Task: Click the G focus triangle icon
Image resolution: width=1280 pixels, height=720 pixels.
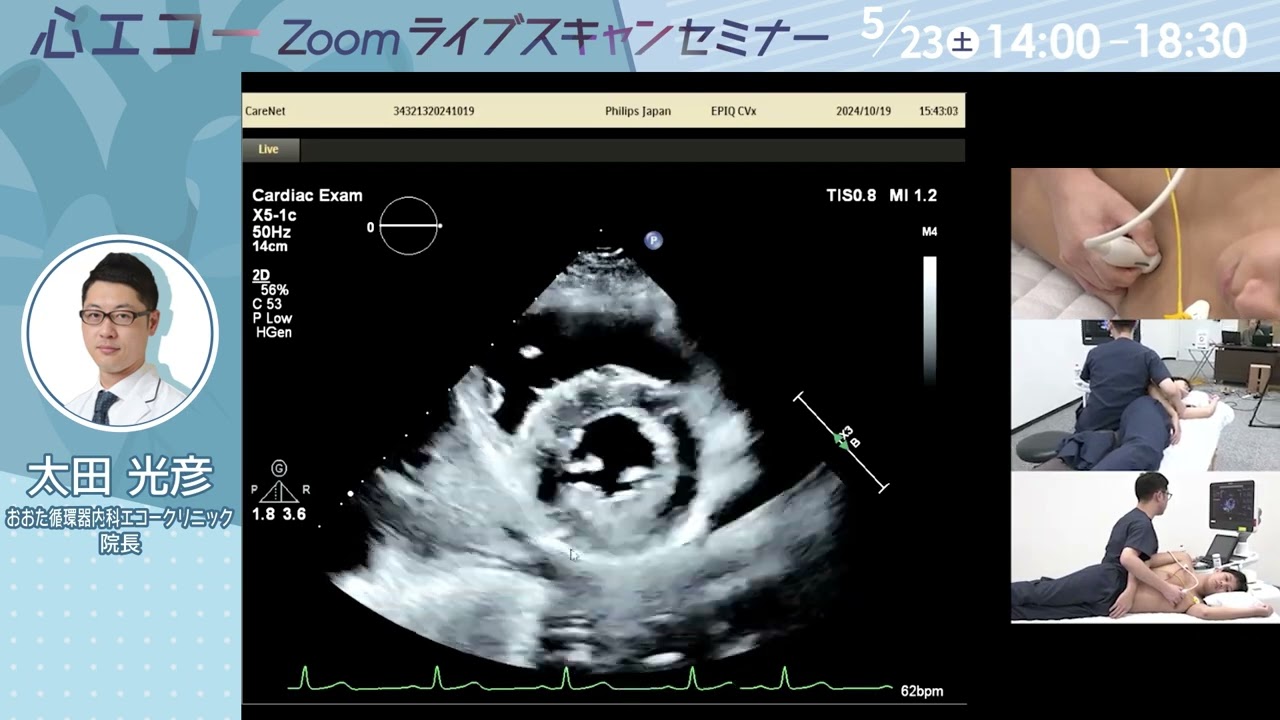Action: click(x=279, y=482)
